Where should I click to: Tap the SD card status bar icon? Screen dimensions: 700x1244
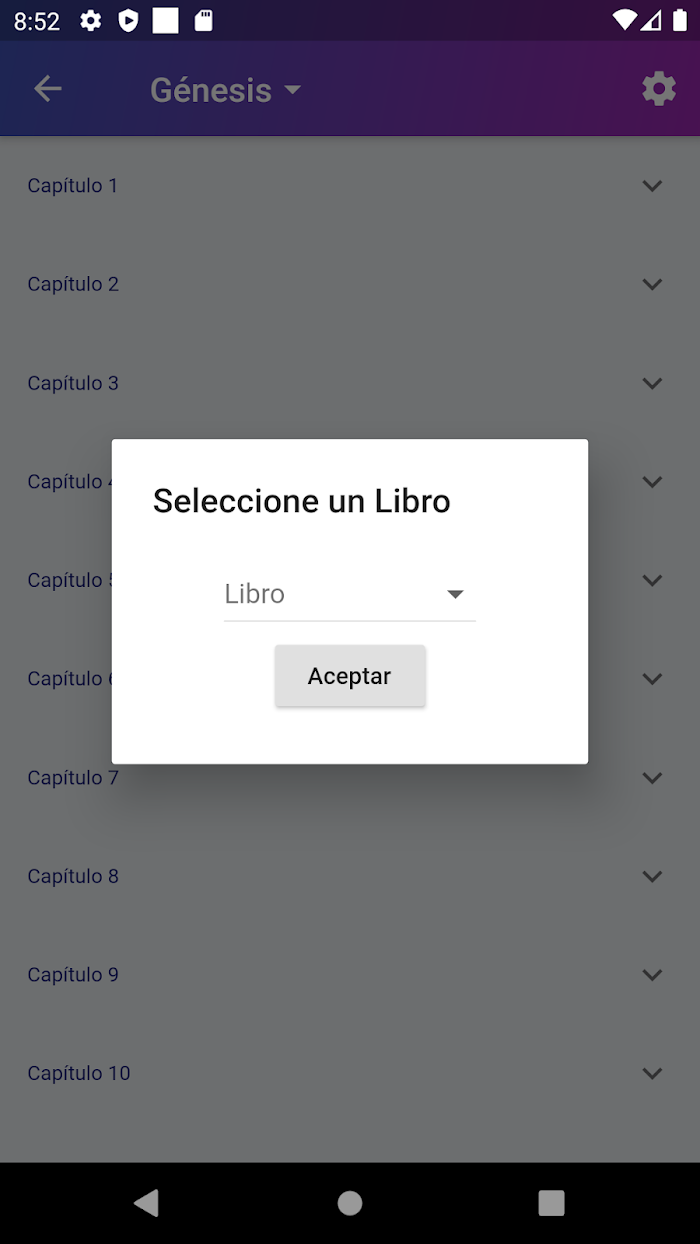[x=204, y=21]
